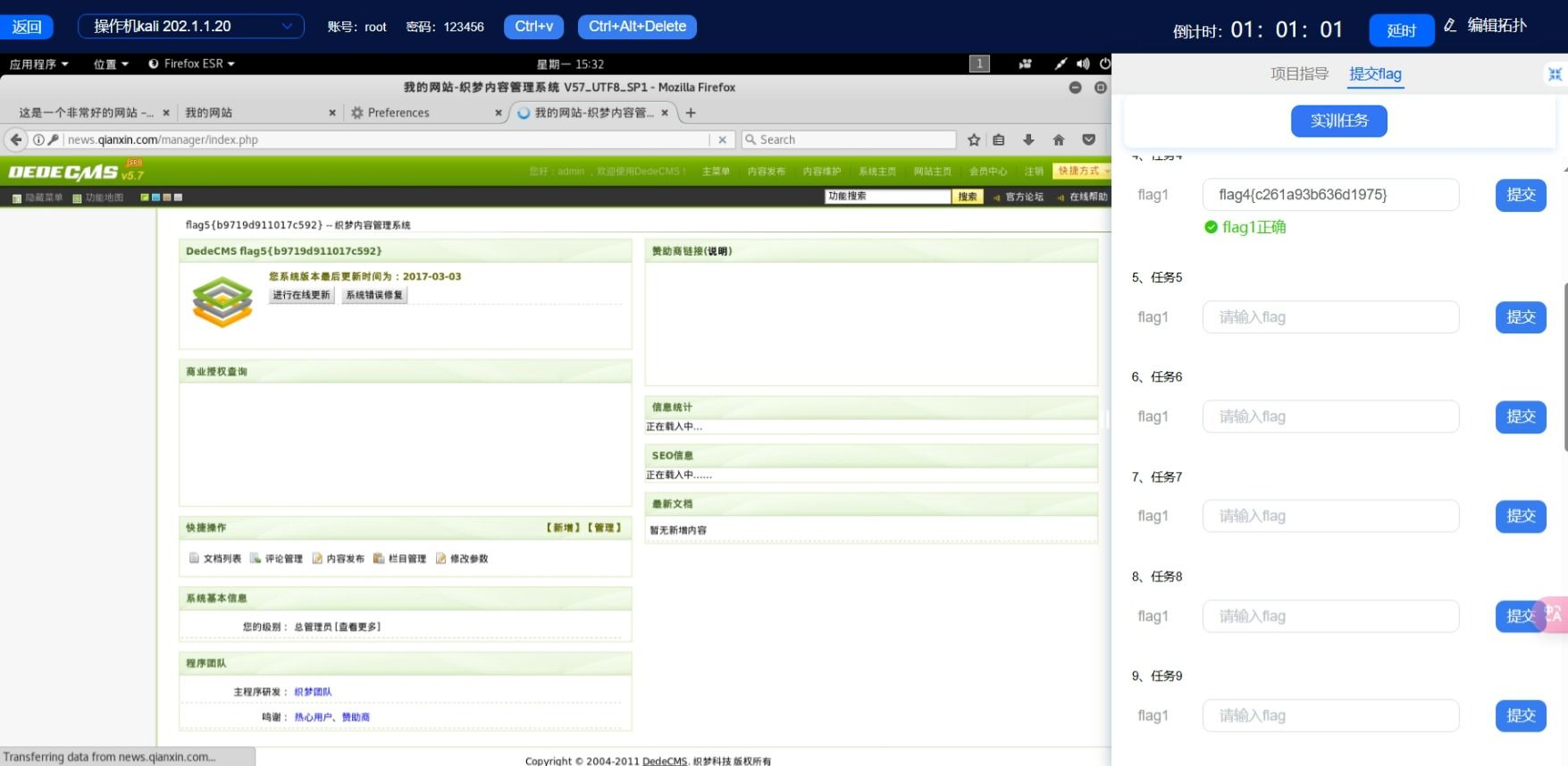Click the 实训任务 button
The width and height of the screenshot is (1568, 766).
[1338, 121]
